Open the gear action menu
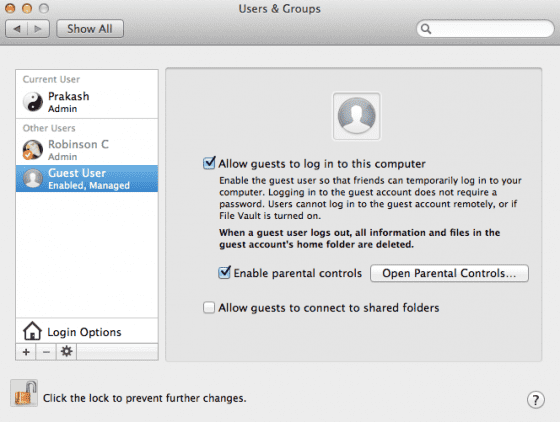This screenshot has height=422, width=560. (x=66, y=352)
